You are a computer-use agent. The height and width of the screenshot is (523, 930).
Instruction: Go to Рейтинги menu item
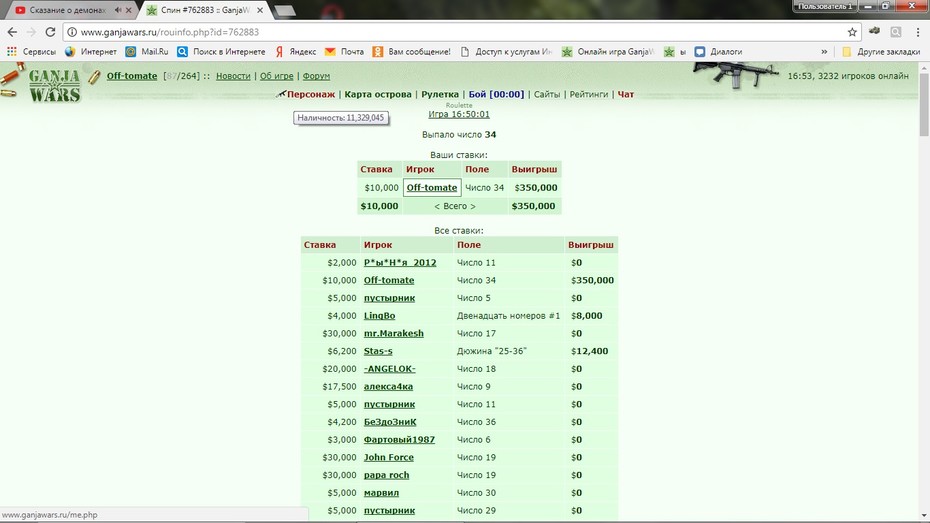(589, 94)
